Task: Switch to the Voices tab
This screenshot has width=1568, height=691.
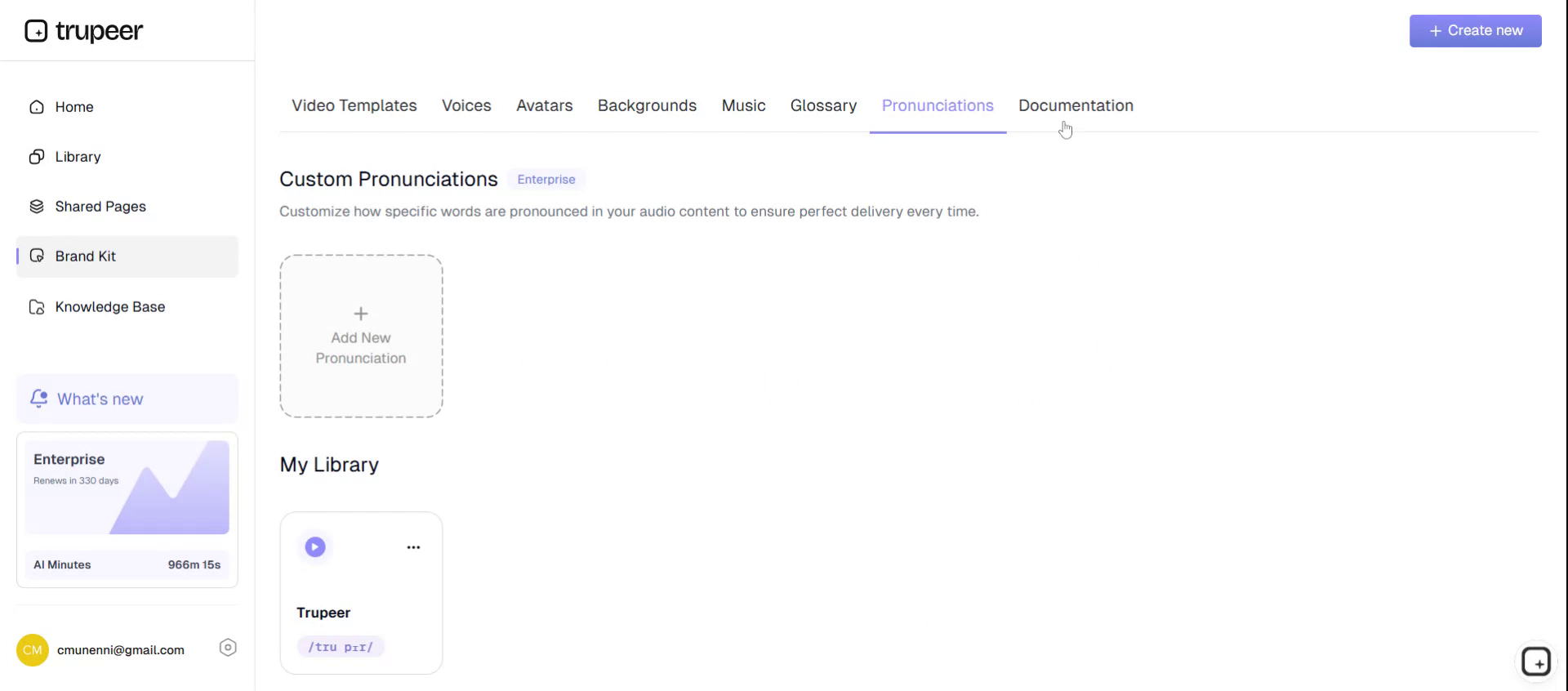Action: click(466, 106)
